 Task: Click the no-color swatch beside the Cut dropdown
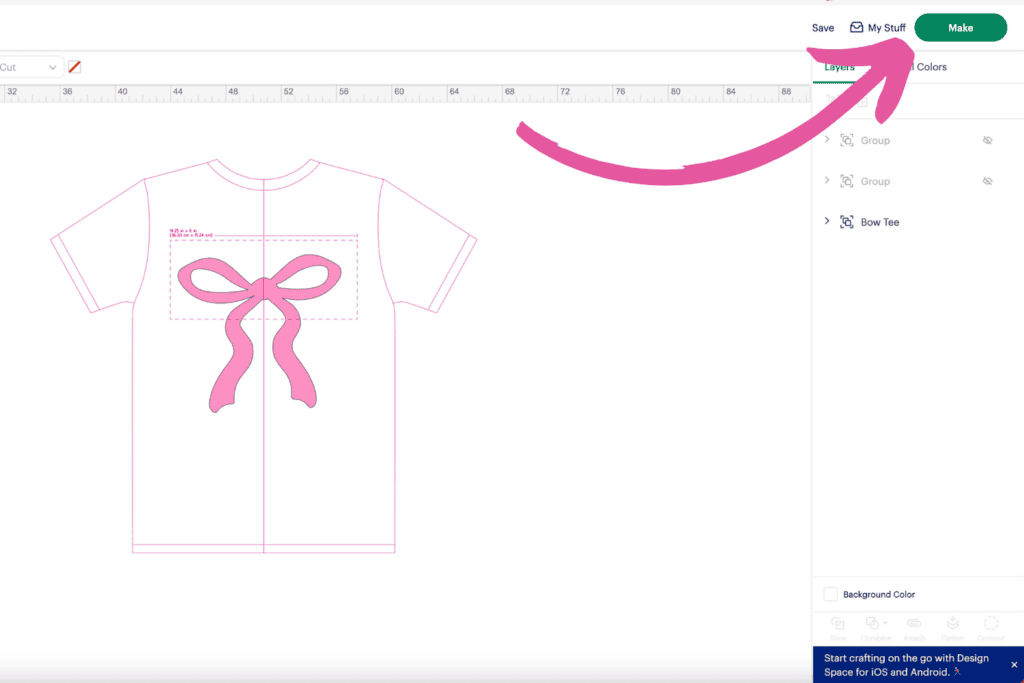coord(74,67)
